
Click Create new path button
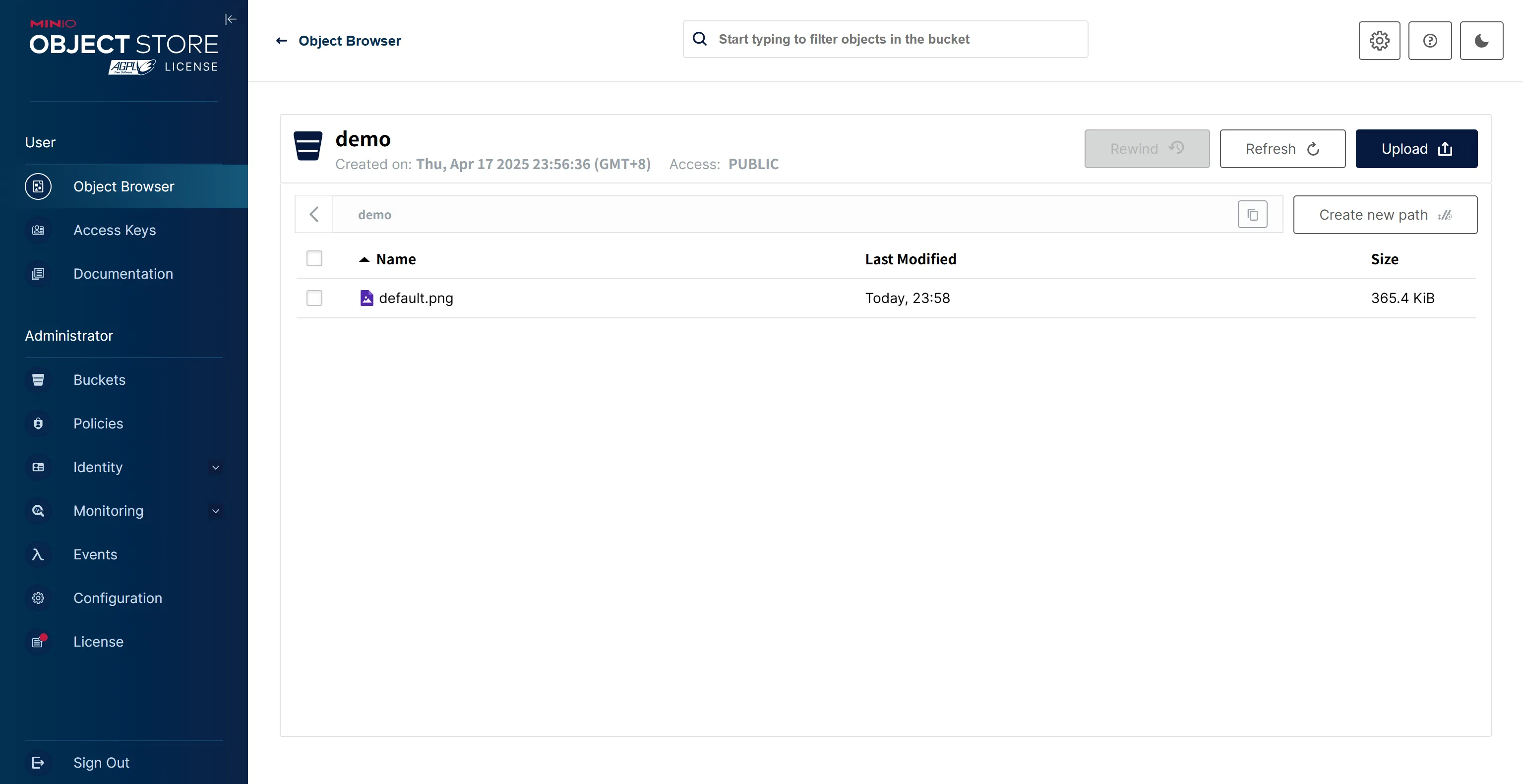pyautogui.click(x=1385, y=215)
